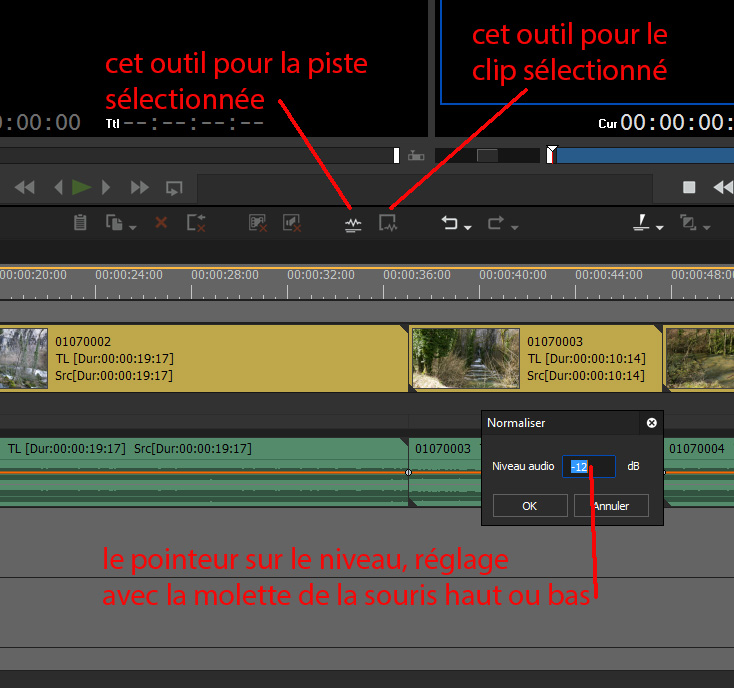Click audio keyframe point between clips
Viewport: 734px width, 688px height.
point(408,473)
